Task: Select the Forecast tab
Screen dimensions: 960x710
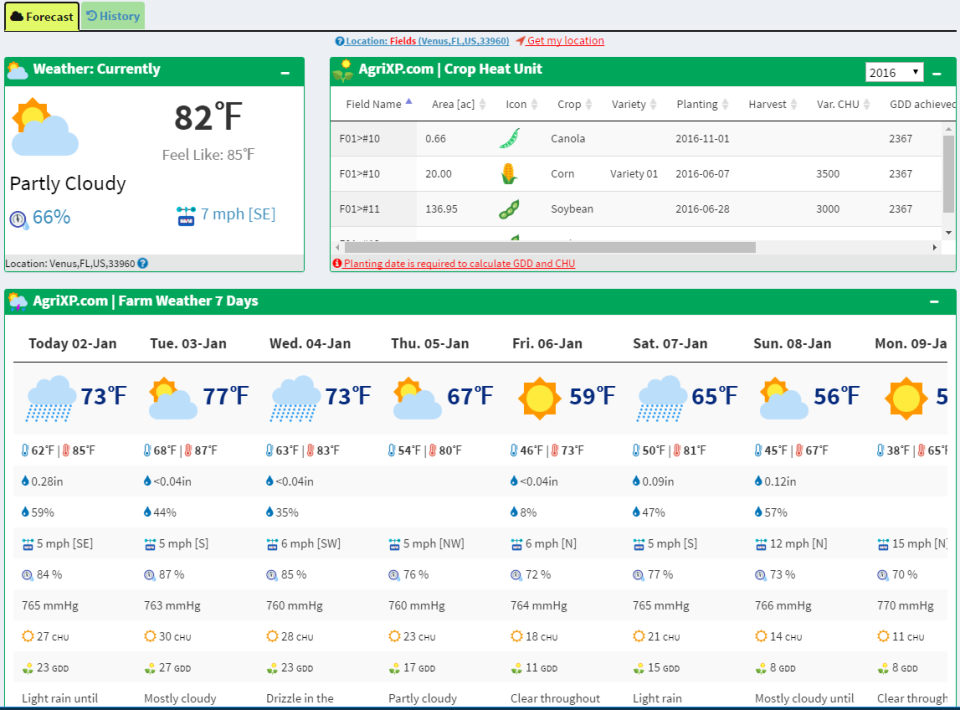Action: pyautogui.click(x=41, y=16)
